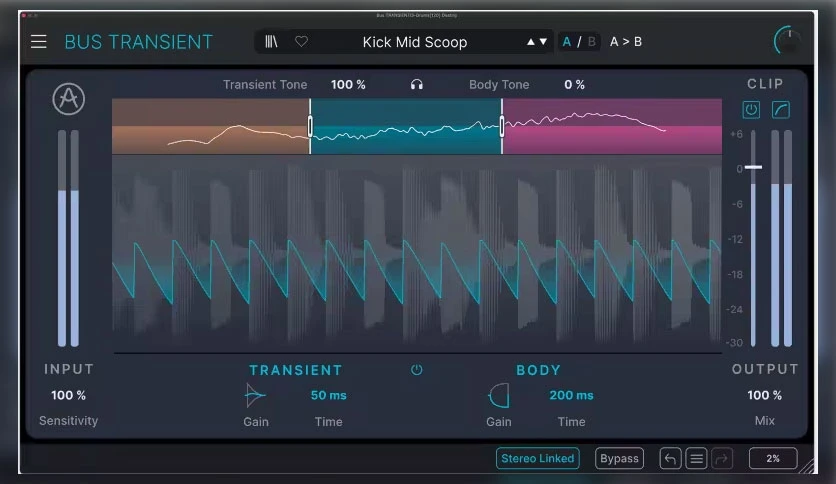Click the INPUT label
Viewport: 836px width, 484px height.
point(69,369)
